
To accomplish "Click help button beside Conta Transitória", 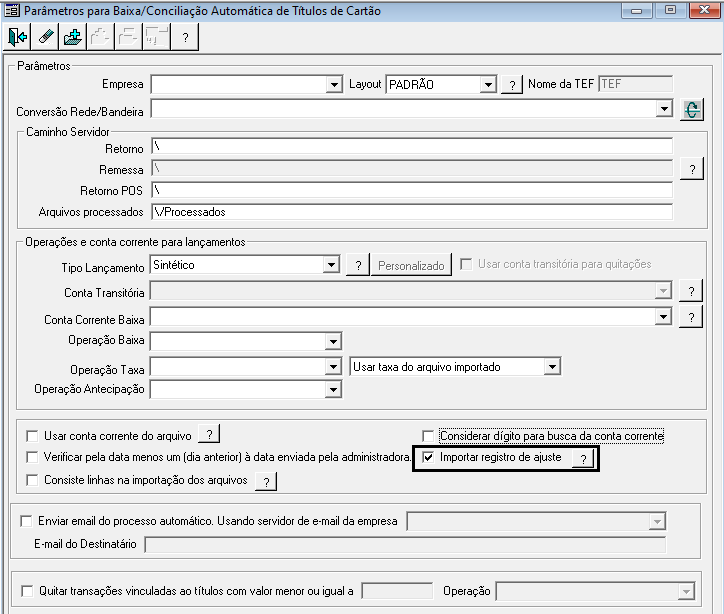I will pos(691,291).
